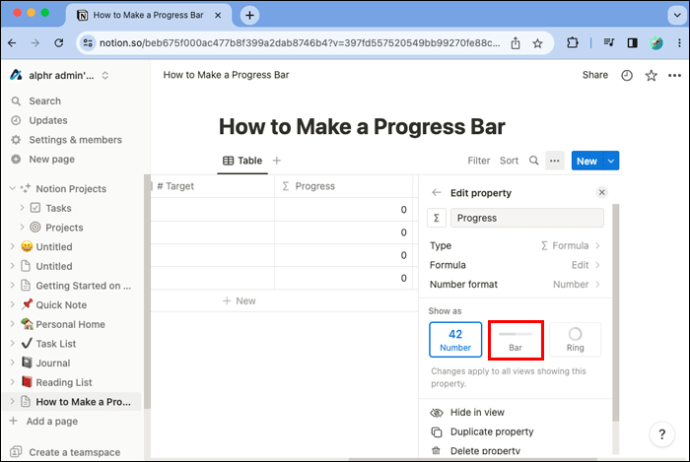The image size is (690, 462).
Task: Open the help question mark button
Action: coord(661,435)
